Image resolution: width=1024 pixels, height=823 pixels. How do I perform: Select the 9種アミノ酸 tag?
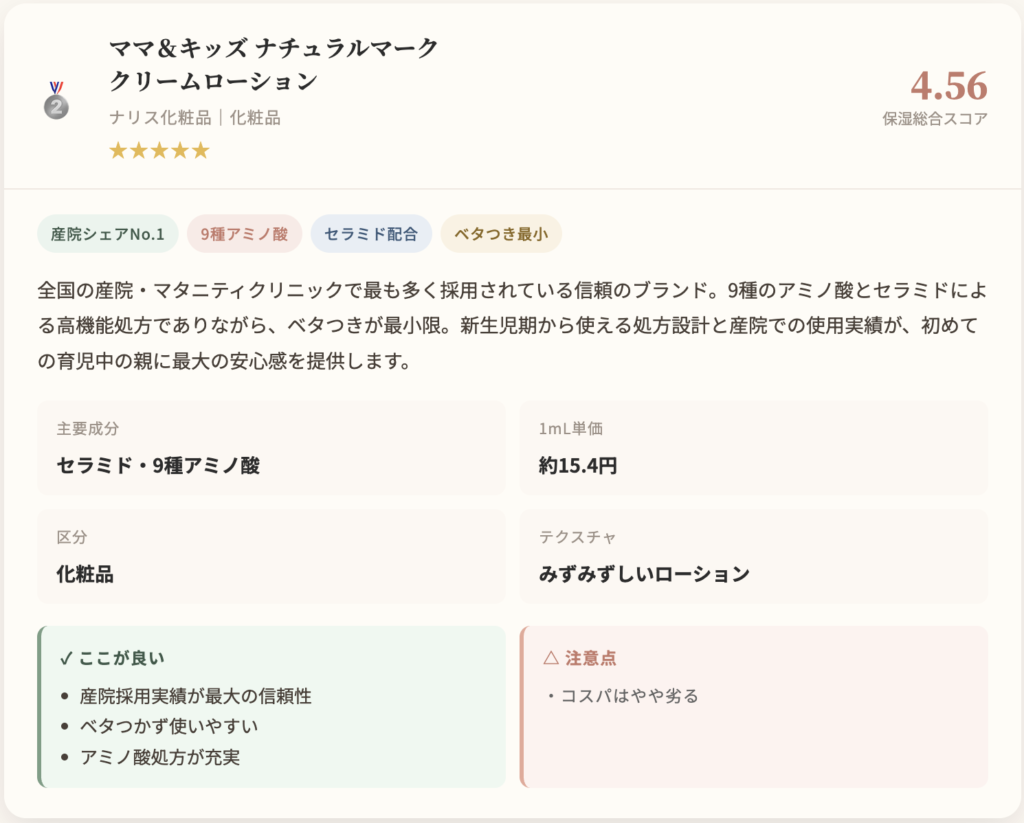244,234
